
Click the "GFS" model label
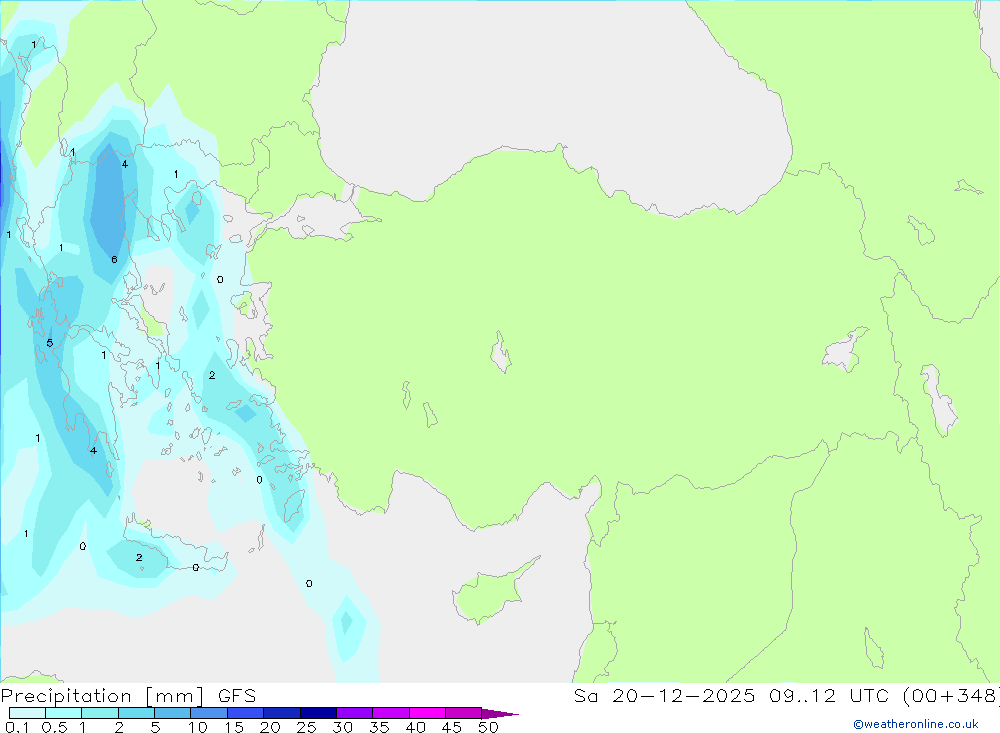[237, 696]
